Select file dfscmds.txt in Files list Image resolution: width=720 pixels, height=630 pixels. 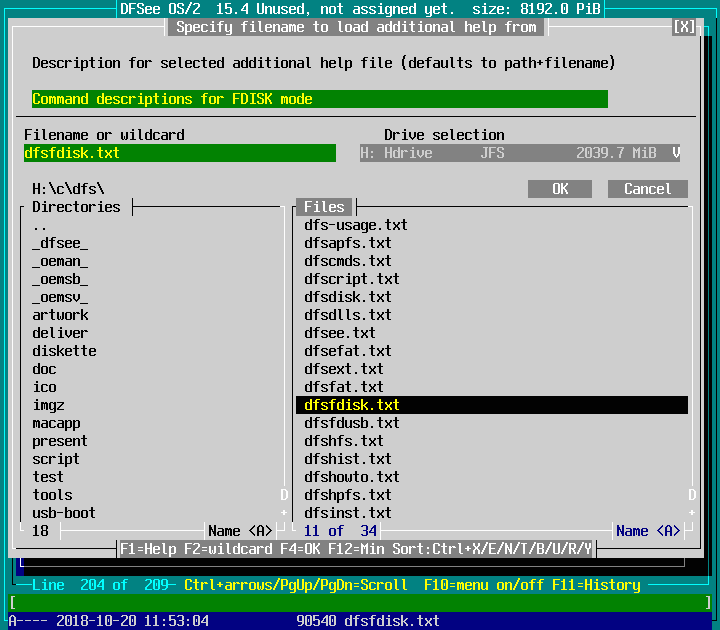(x=348, y=261)
